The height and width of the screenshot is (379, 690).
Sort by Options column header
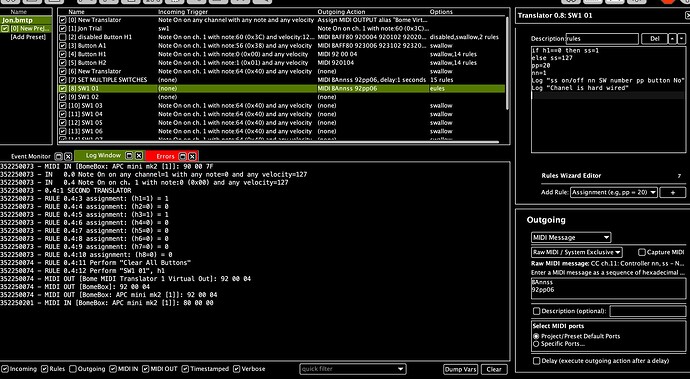coord(441,12)
